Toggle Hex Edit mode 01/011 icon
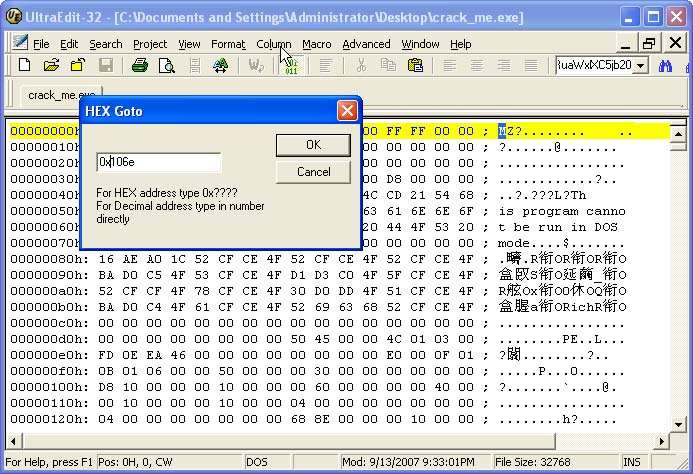Image resolution: width=693 pixels, height=474 pixels. (291, 66)
